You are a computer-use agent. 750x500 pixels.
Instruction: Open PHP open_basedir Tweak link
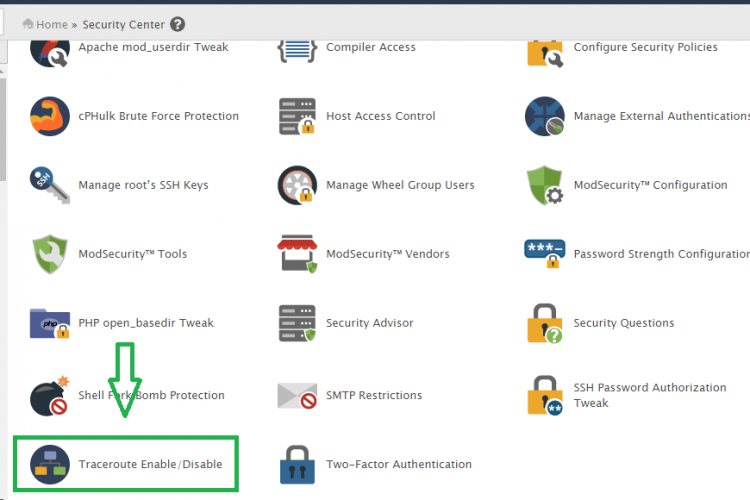pos(146,323)
